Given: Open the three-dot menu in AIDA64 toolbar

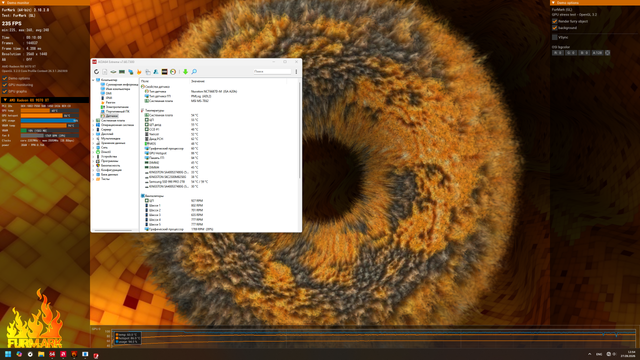Looking at the screenshot, I should point(296,72).
